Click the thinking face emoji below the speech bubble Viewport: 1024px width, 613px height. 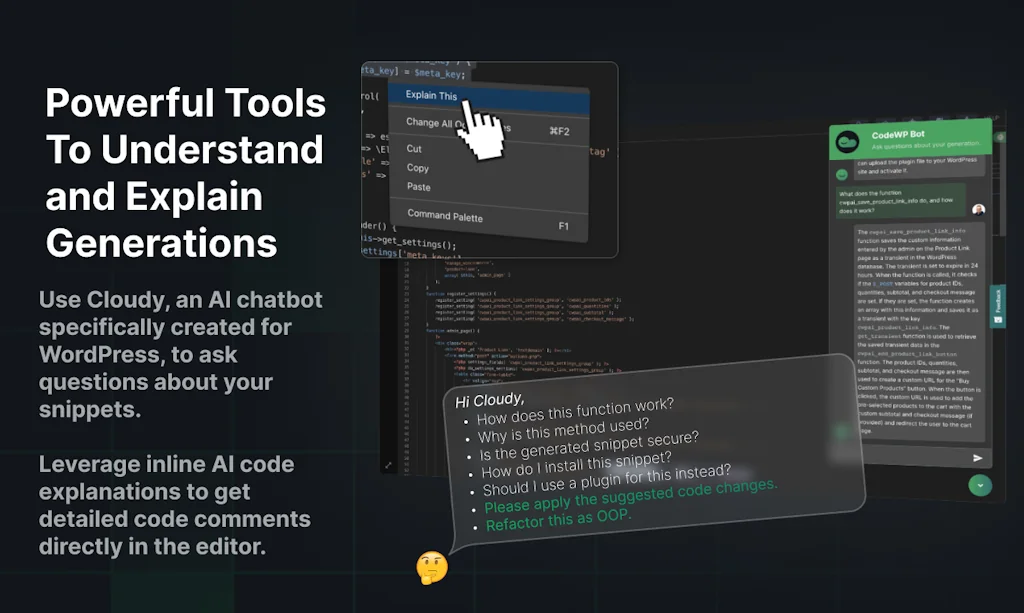(430, 565)
